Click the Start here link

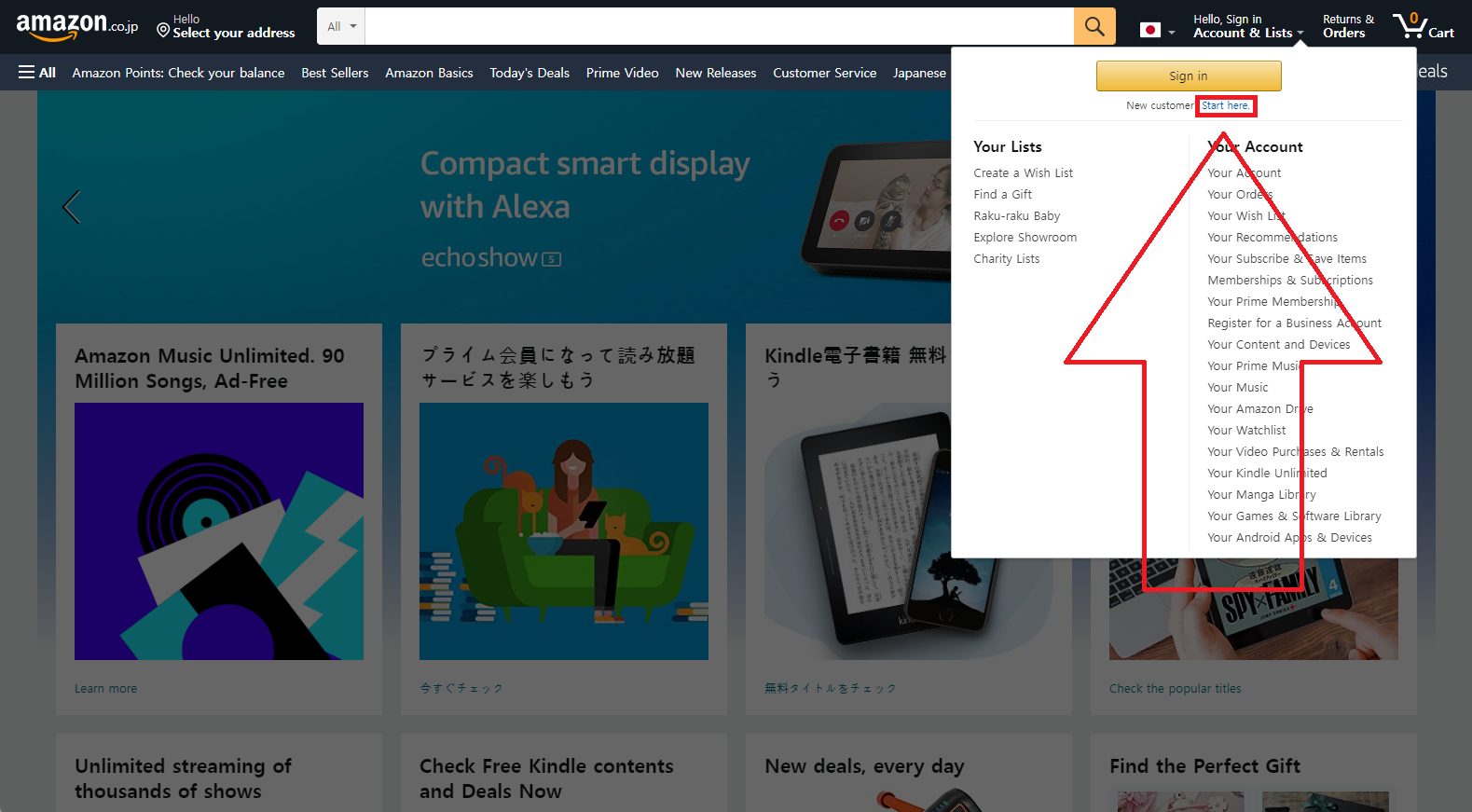click(1225, 105)
